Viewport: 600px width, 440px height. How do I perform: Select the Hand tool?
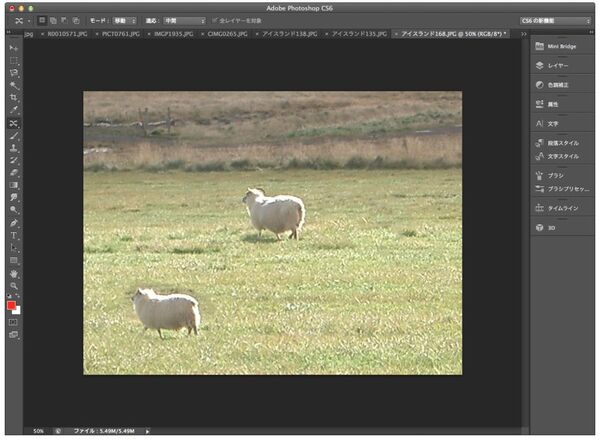click(13, 274)
